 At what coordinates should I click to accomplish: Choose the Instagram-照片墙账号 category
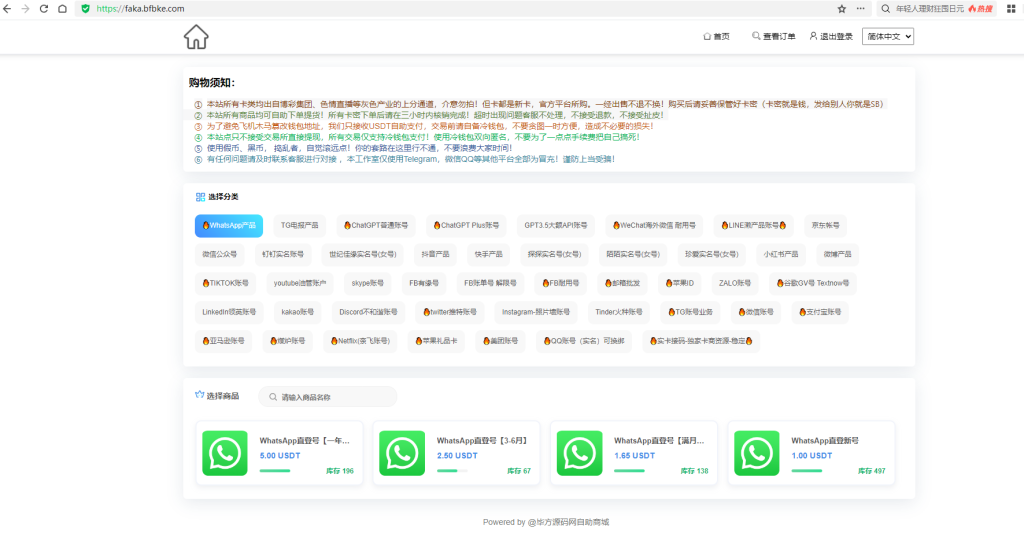pyautogui.click(x=536, y=312)
